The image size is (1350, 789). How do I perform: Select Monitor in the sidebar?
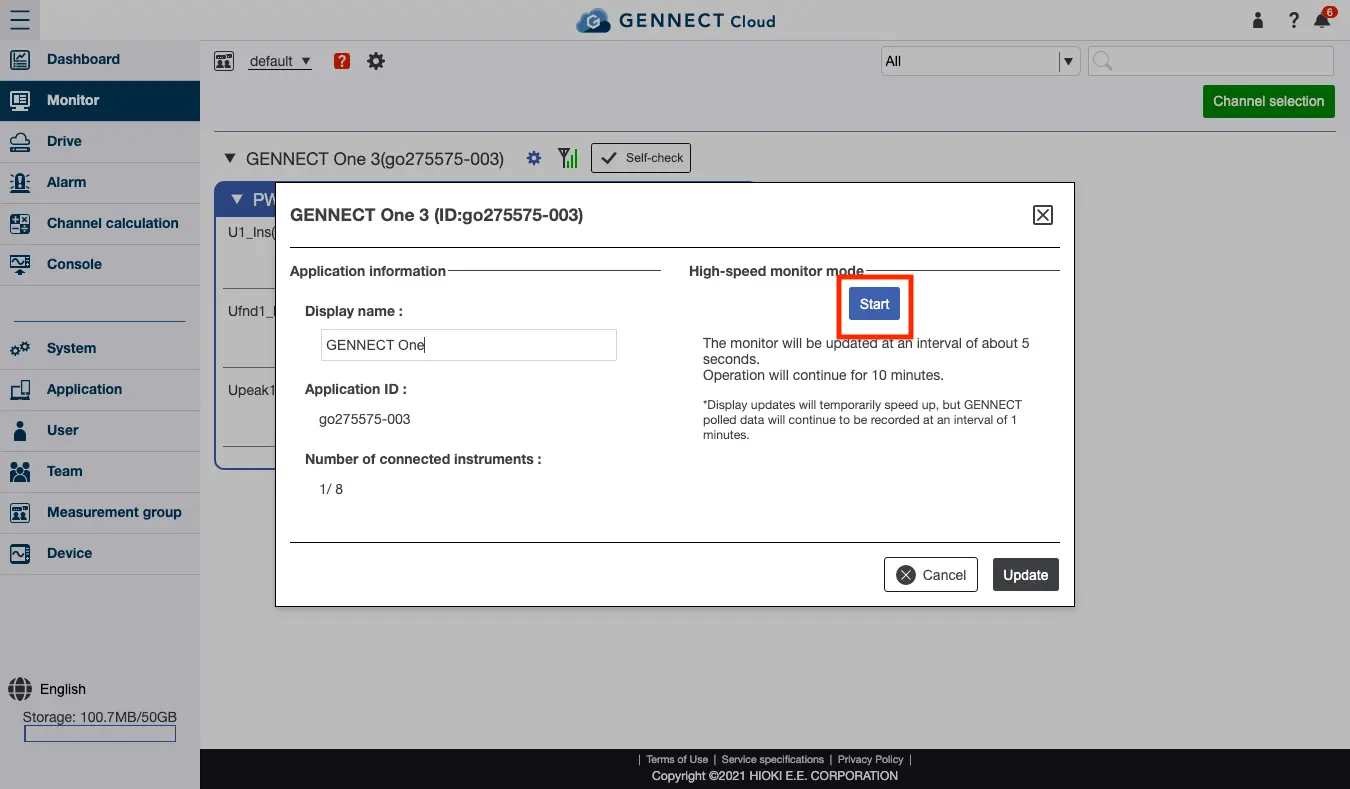pyautogui.click(x=100, y=101)
